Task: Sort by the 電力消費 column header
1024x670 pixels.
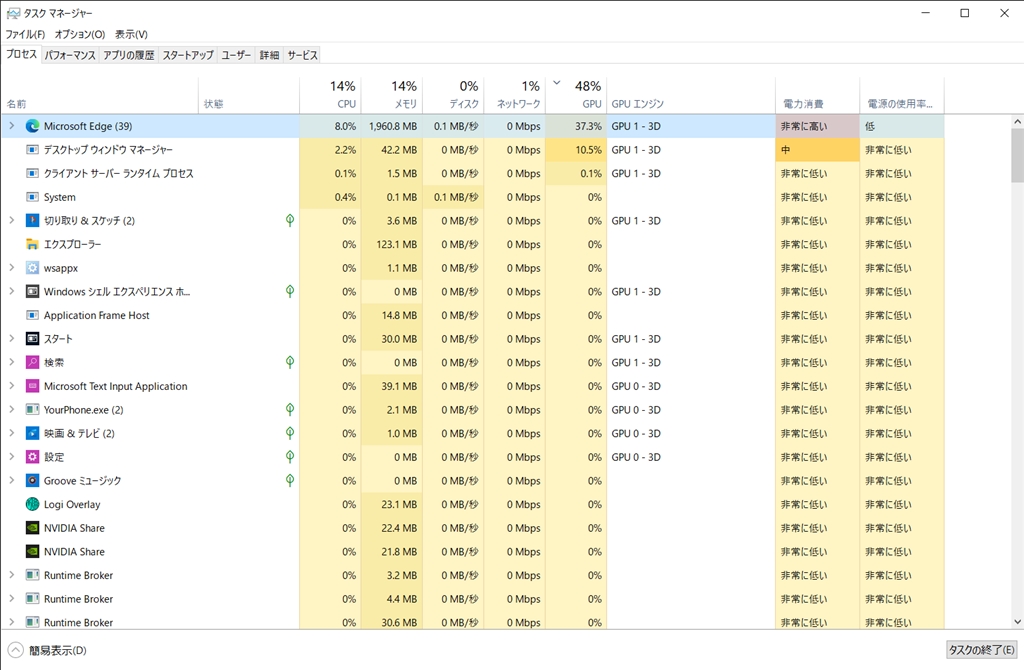Action: (x=817, y=95)
